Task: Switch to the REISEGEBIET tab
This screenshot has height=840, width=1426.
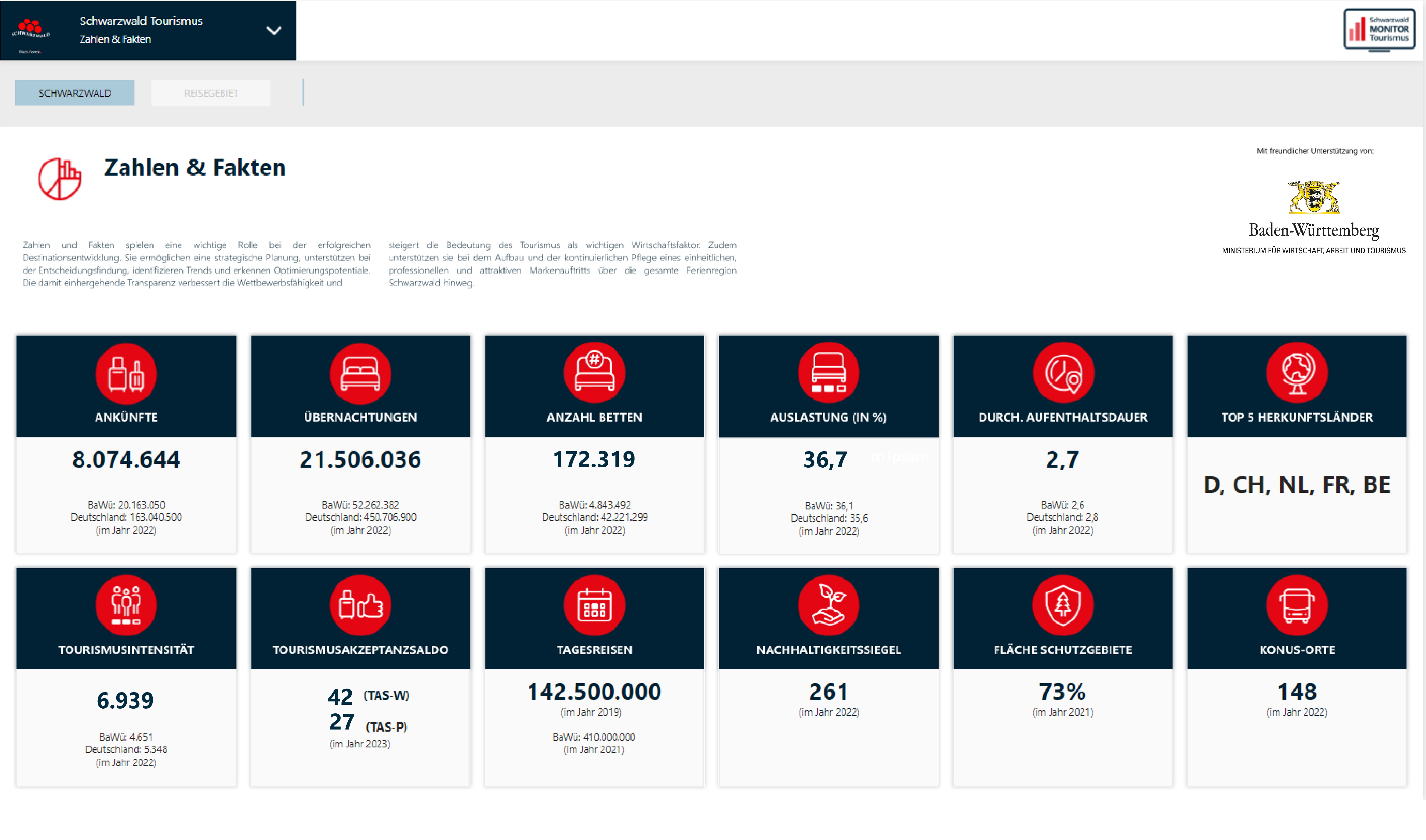Action: click(211, 93)
